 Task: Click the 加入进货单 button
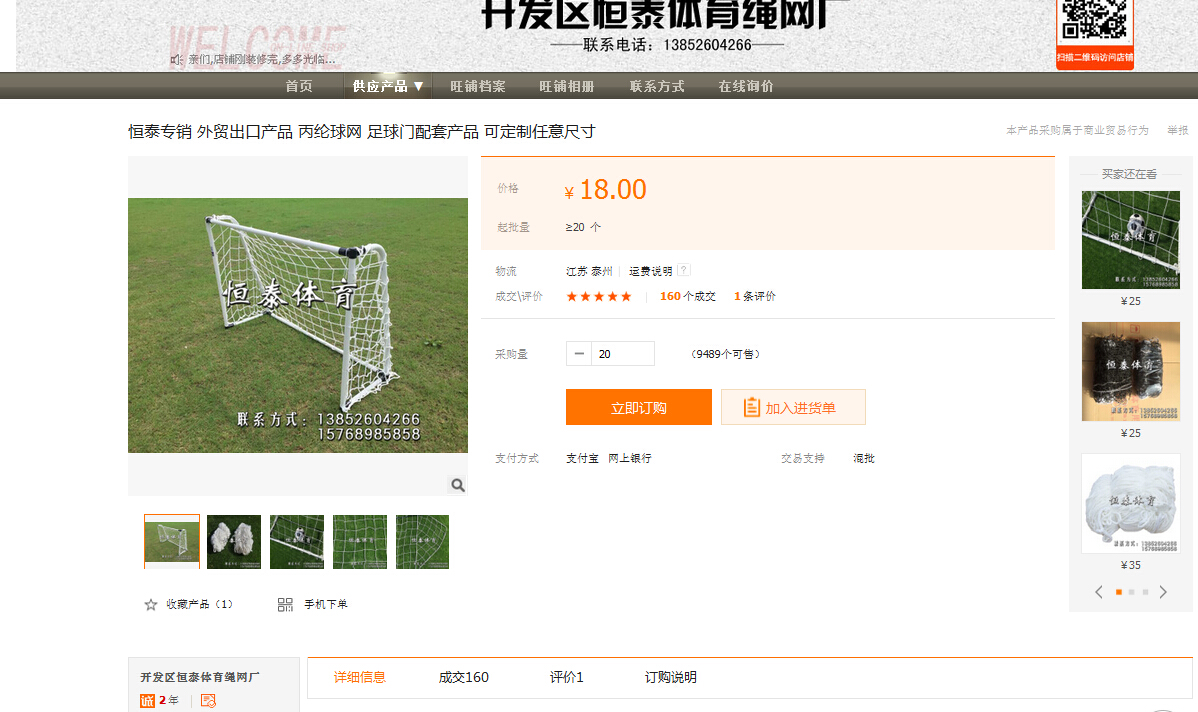pos(793,408)
